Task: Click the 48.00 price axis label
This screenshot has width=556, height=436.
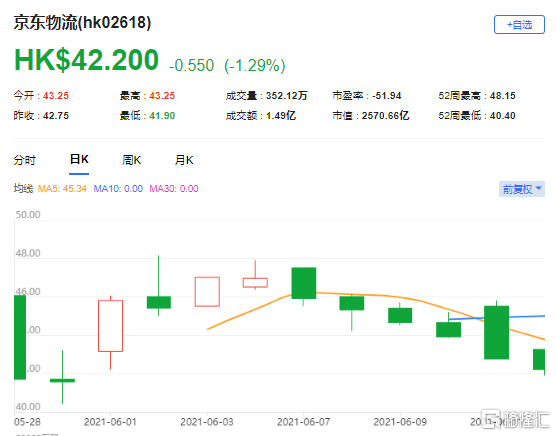Action: 28,253
